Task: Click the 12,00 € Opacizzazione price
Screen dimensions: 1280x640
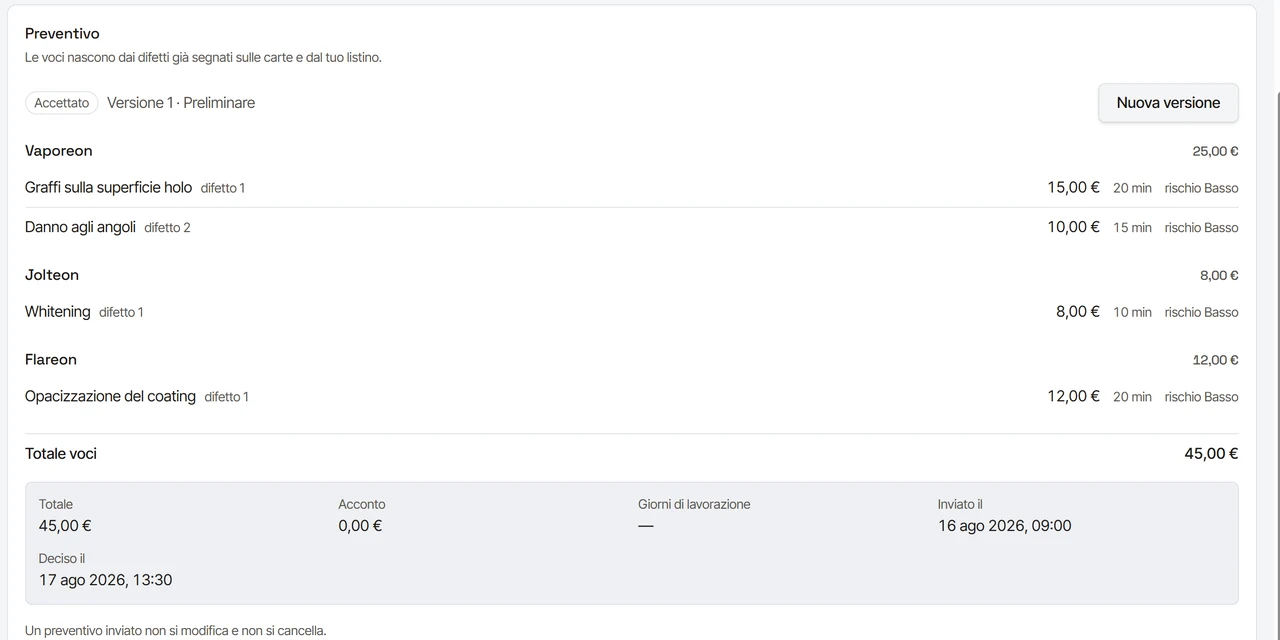Action: [1073, 397]
